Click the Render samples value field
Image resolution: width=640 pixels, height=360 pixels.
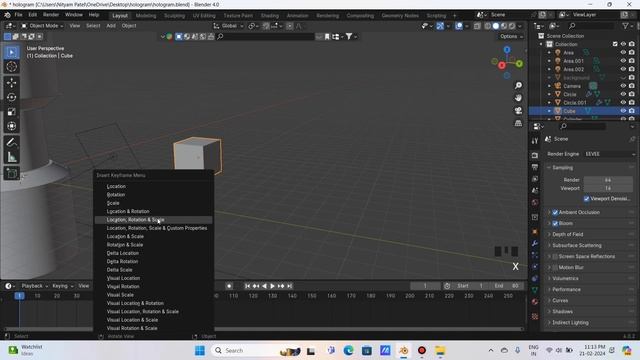(608, 180)
